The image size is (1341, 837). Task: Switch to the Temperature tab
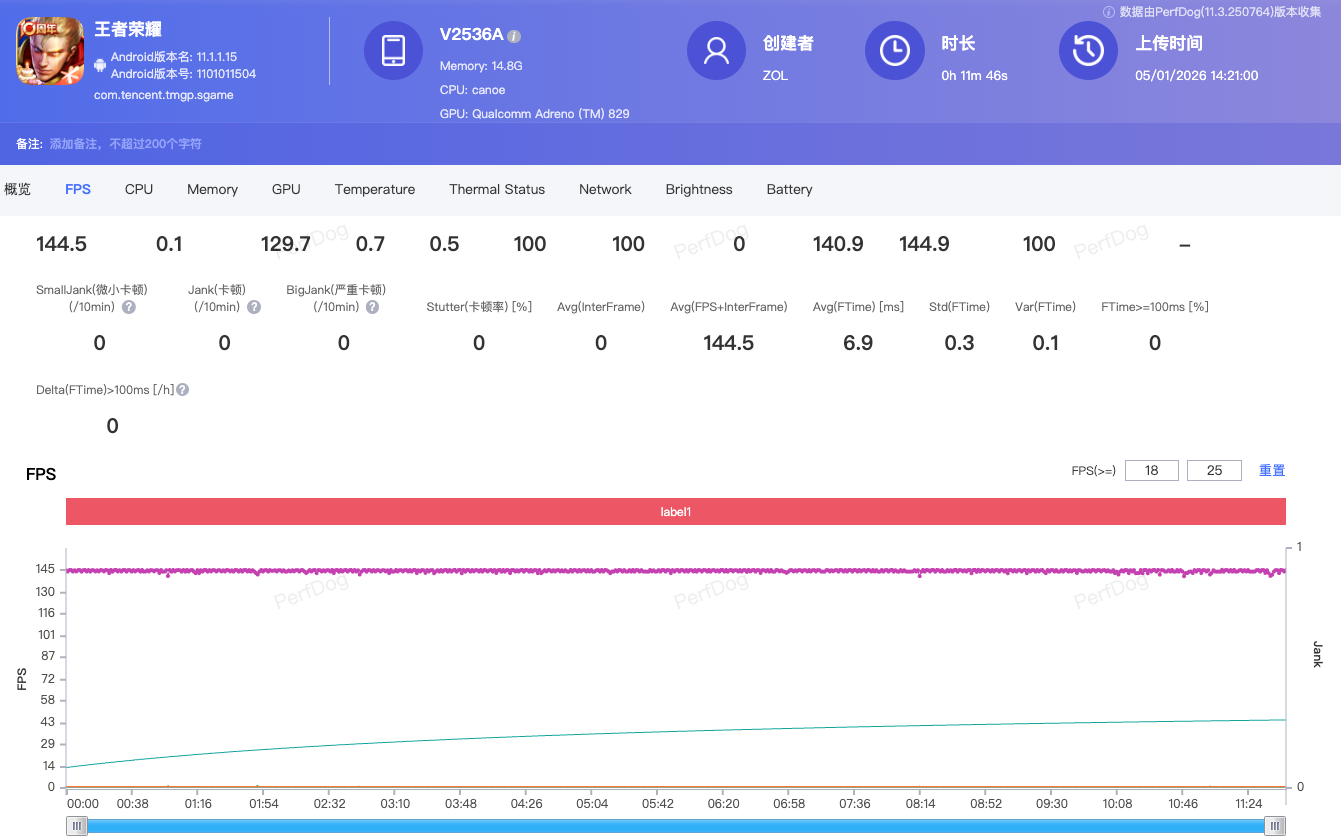pyautogui.click(x=374, y=189)
